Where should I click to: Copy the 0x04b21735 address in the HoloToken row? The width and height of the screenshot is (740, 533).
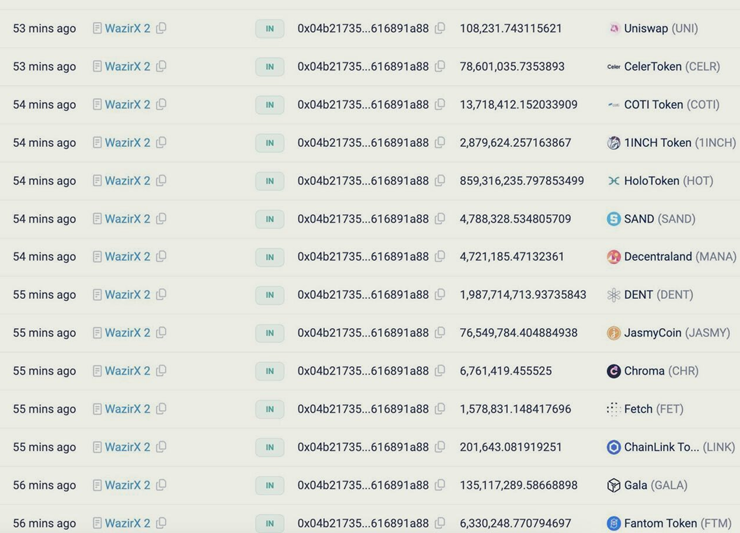[x=440, y=181]
